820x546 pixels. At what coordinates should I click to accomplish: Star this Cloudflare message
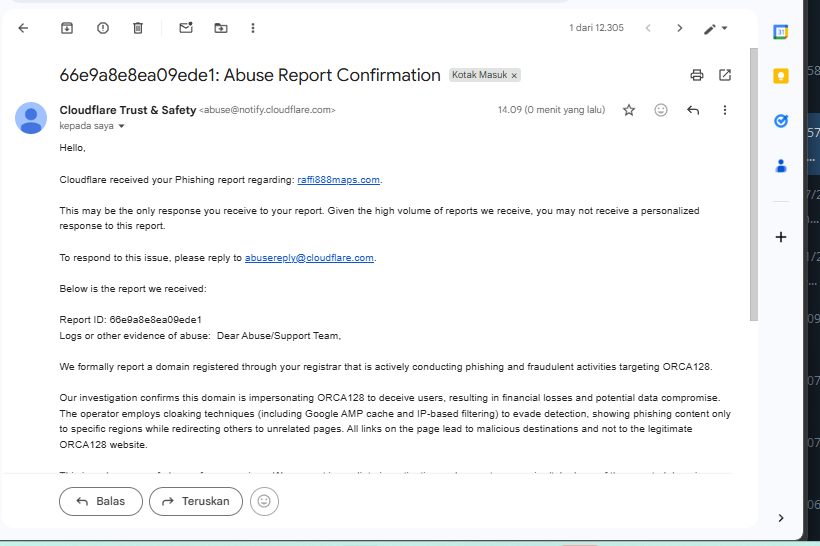point(629,110)
